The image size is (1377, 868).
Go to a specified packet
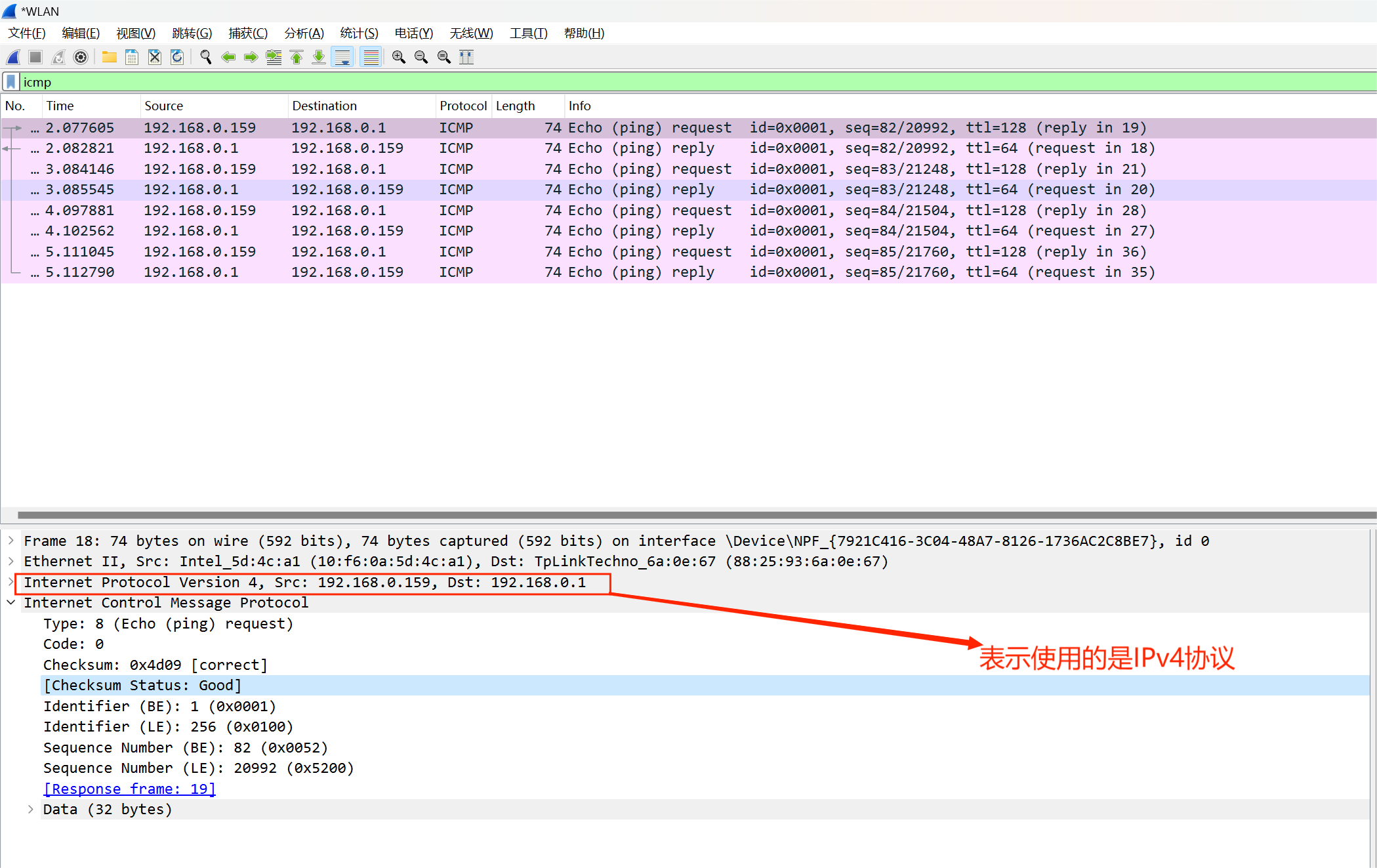pos(274,58)
